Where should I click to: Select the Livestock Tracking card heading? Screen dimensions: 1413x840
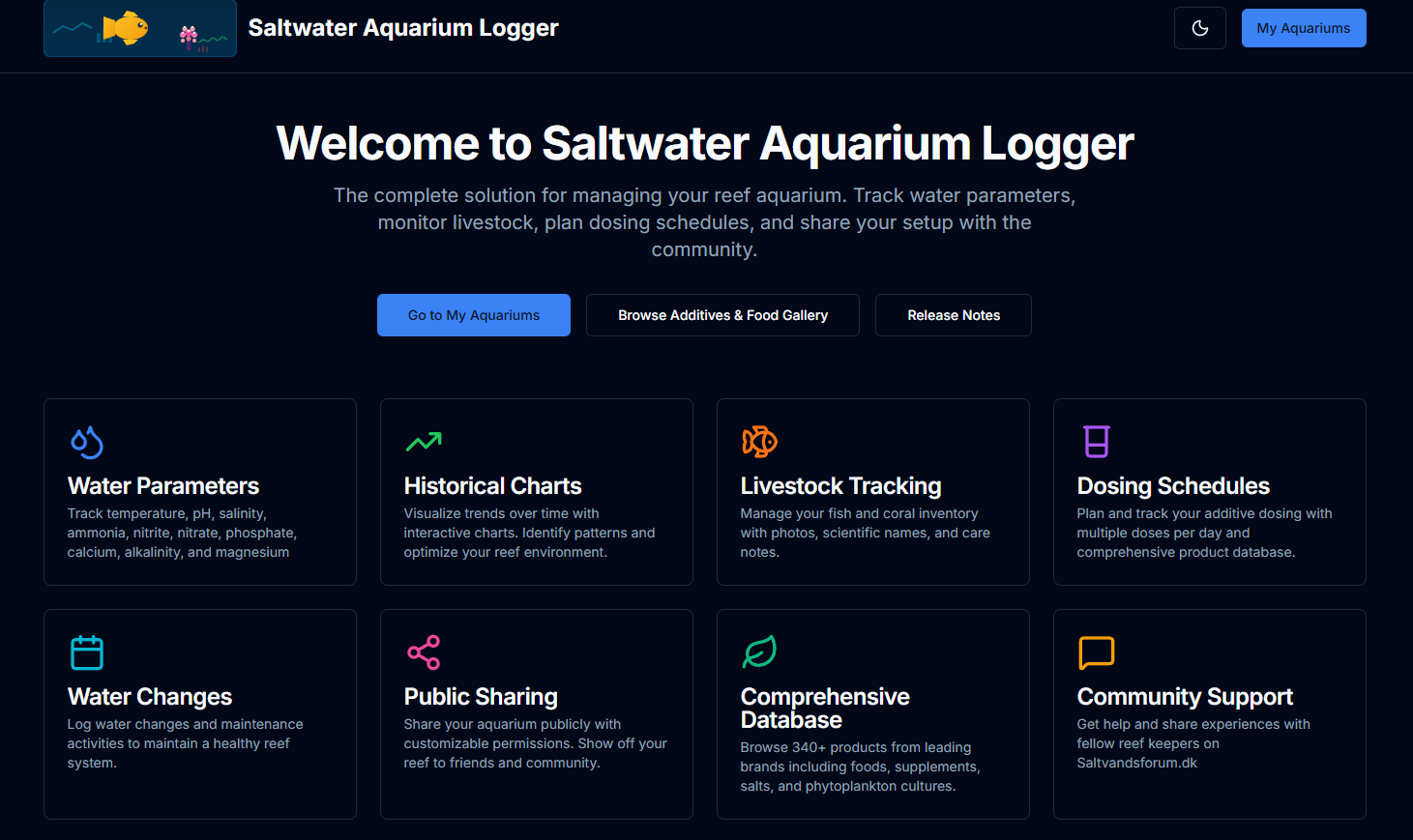(x=840, y=486)
